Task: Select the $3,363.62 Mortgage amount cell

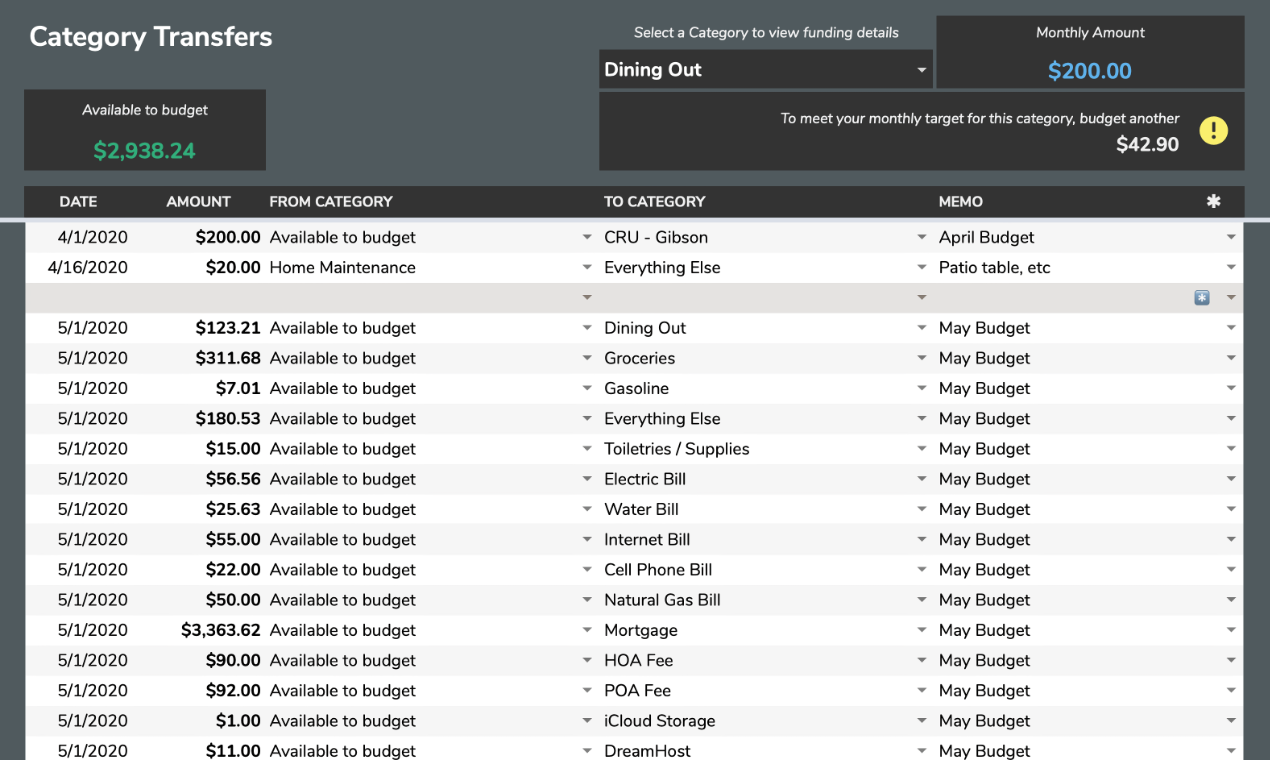Action: click(x=221, y=630)
